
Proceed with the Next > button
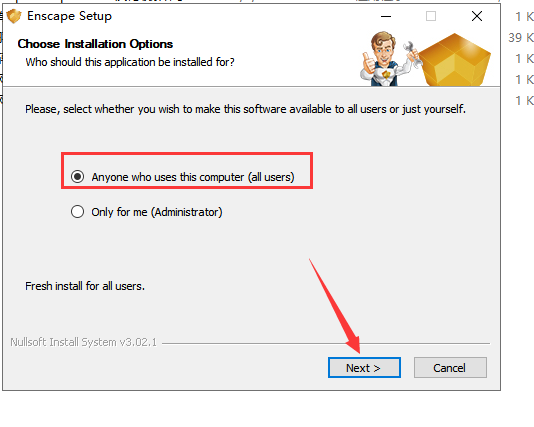pyautogui.click(x=364, y=367)
